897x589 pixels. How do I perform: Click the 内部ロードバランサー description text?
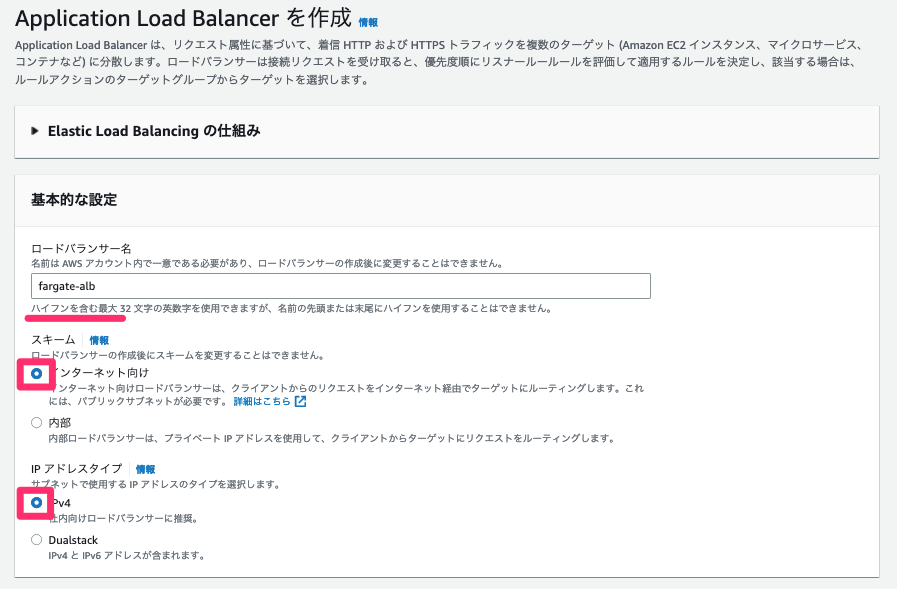(x=332, y=439)
